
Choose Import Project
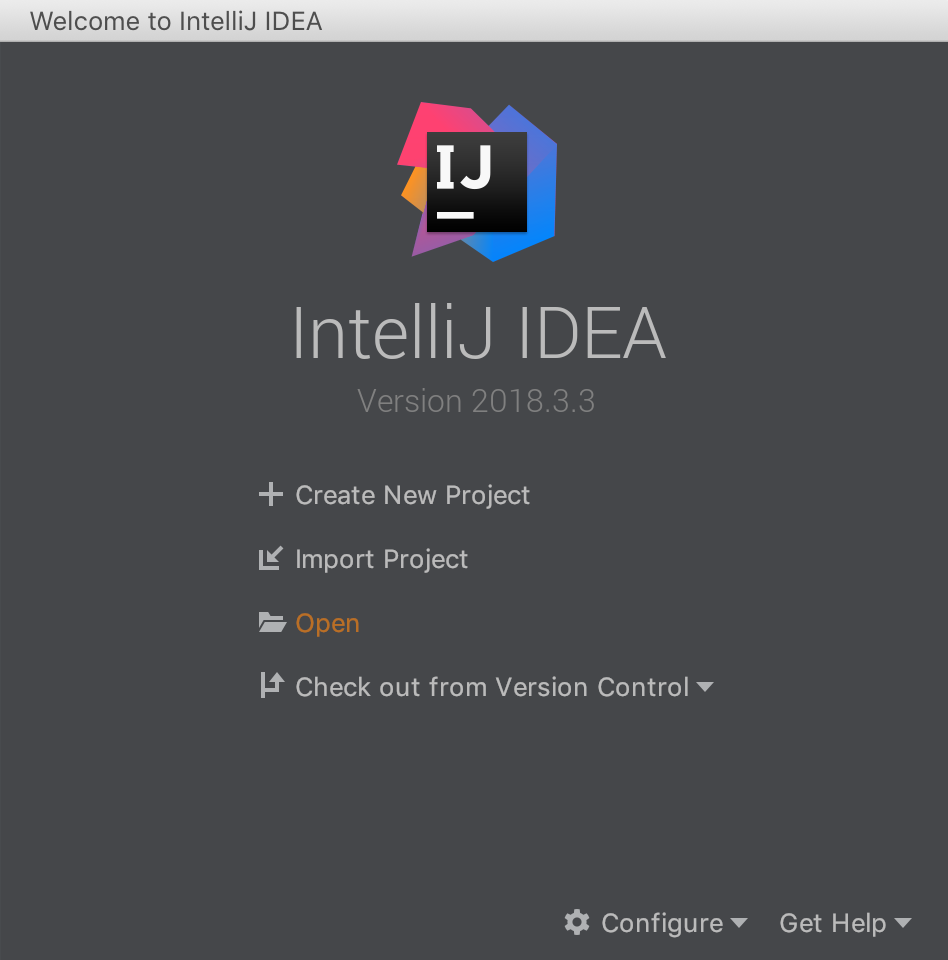(x=382, y=559)
